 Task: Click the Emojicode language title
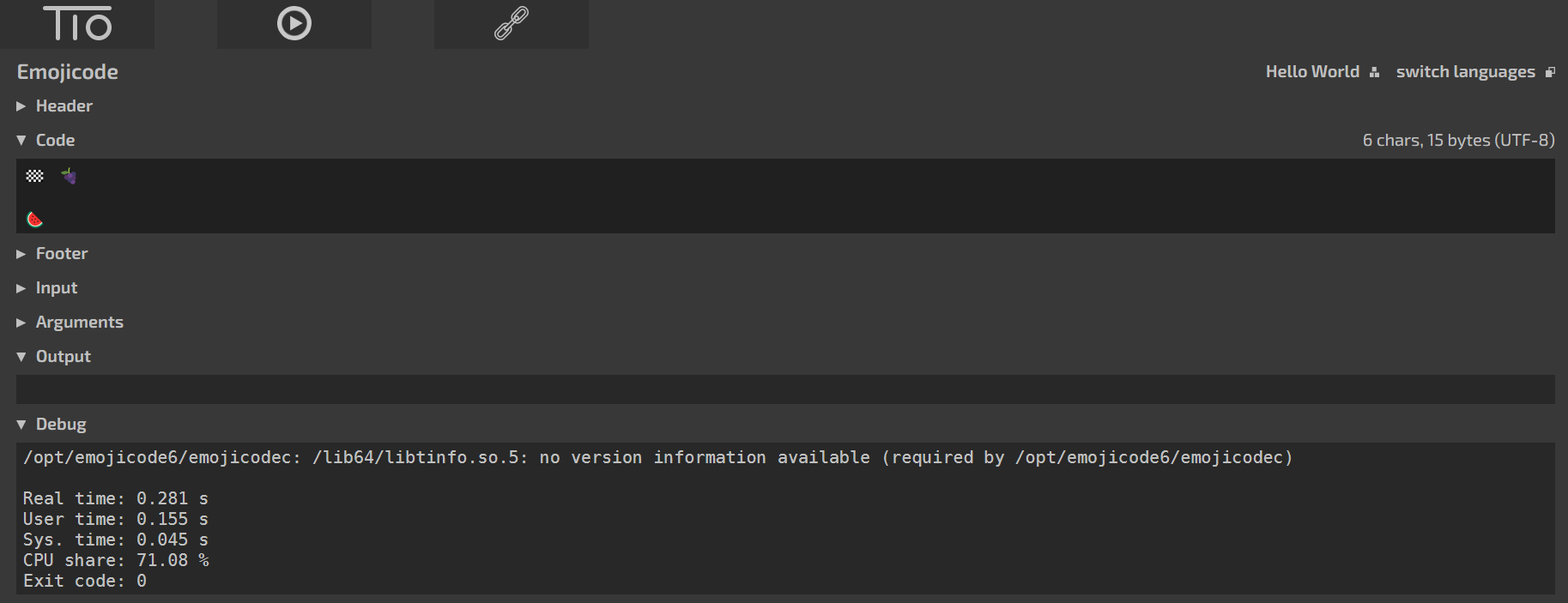(x=68, y=72)
